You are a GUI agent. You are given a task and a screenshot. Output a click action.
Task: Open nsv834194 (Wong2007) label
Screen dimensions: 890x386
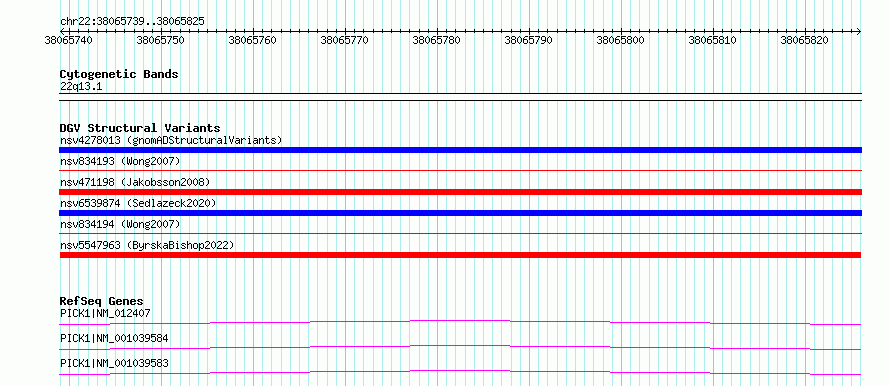(x=120, y=224)
